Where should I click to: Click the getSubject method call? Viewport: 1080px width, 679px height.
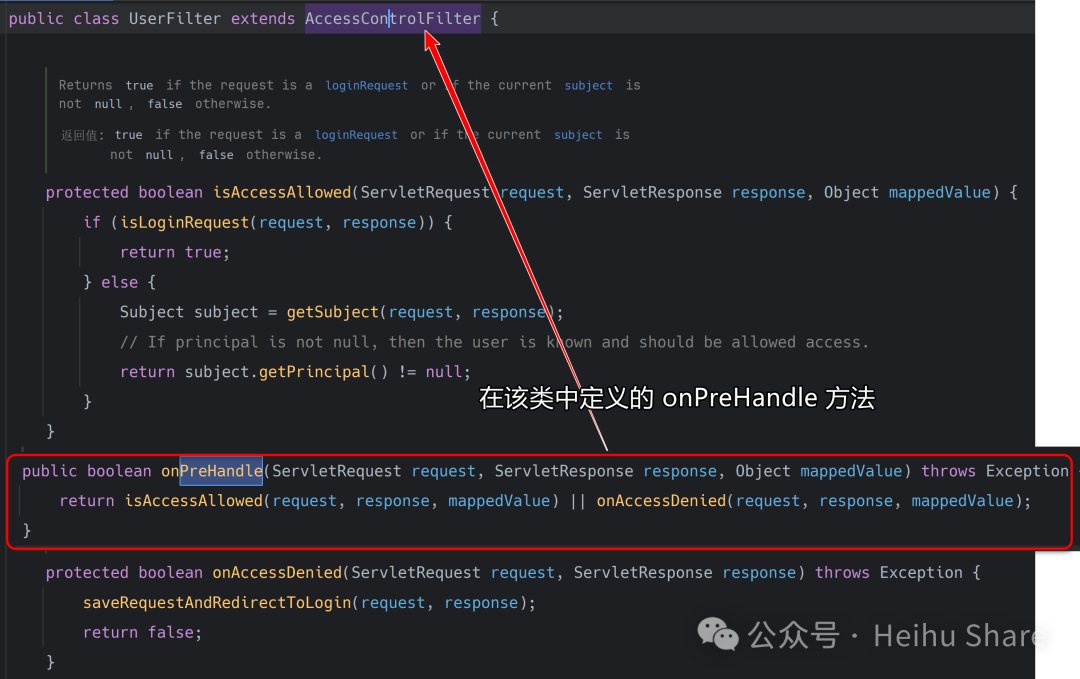coord(333,312)
